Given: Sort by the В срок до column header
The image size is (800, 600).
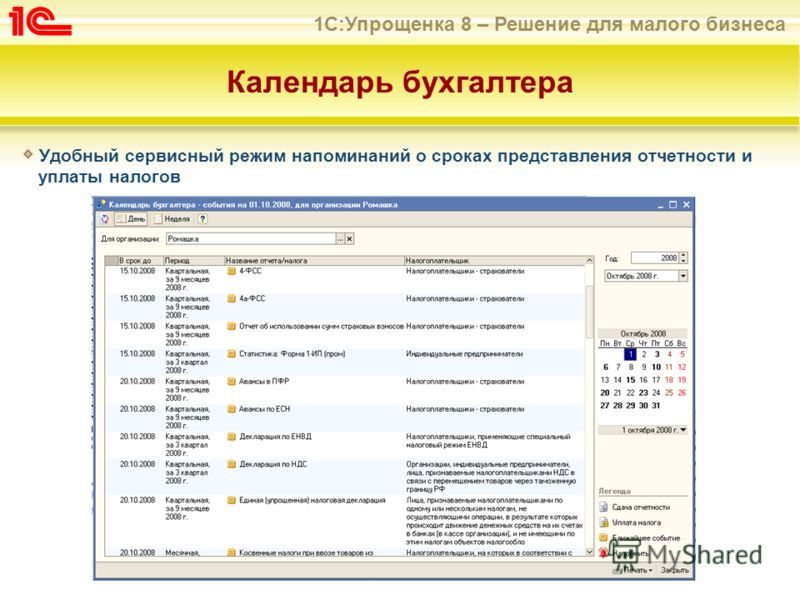Looking at the screenshot, I should [140, 260].
